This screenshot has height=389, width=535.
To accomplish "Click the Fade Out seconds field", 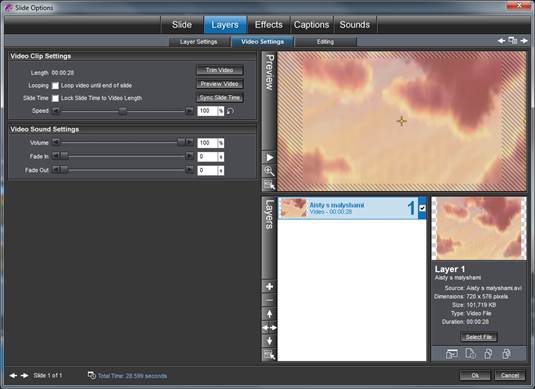I will click(x=207, y=170).
